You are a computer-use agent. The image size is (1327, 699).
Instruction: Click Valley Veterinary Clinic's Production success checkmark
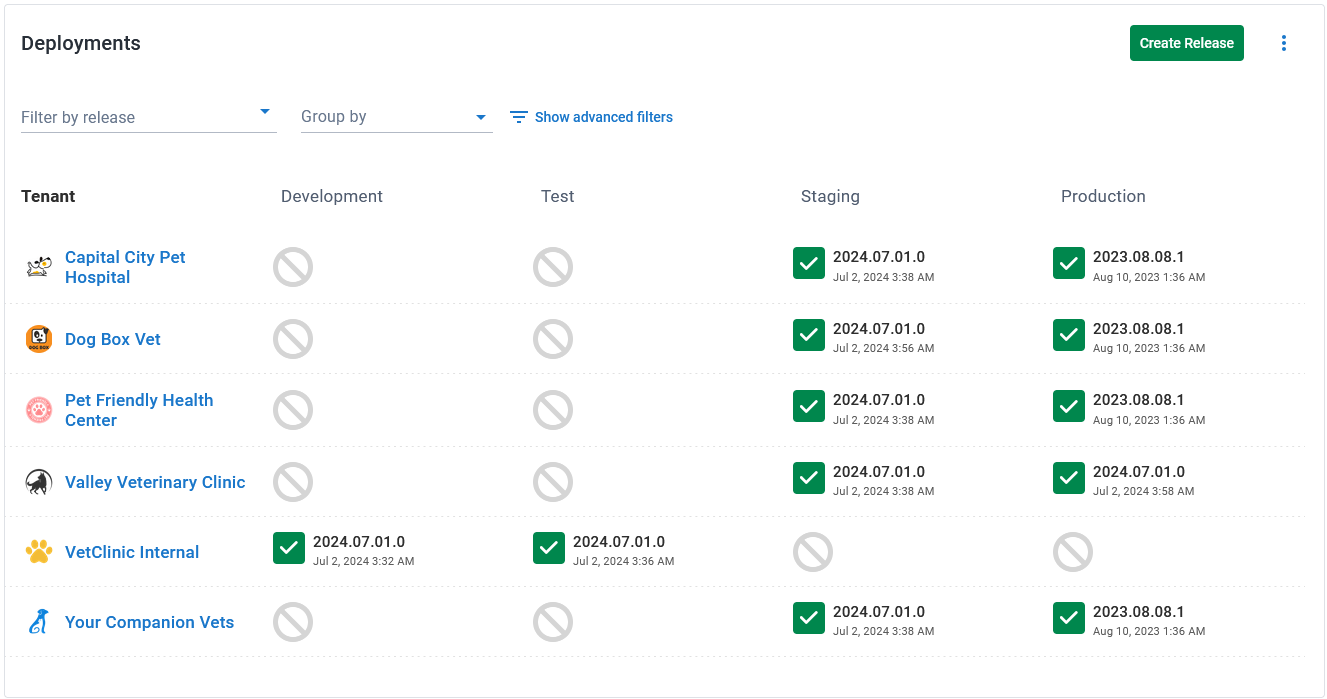[1069, 478]
